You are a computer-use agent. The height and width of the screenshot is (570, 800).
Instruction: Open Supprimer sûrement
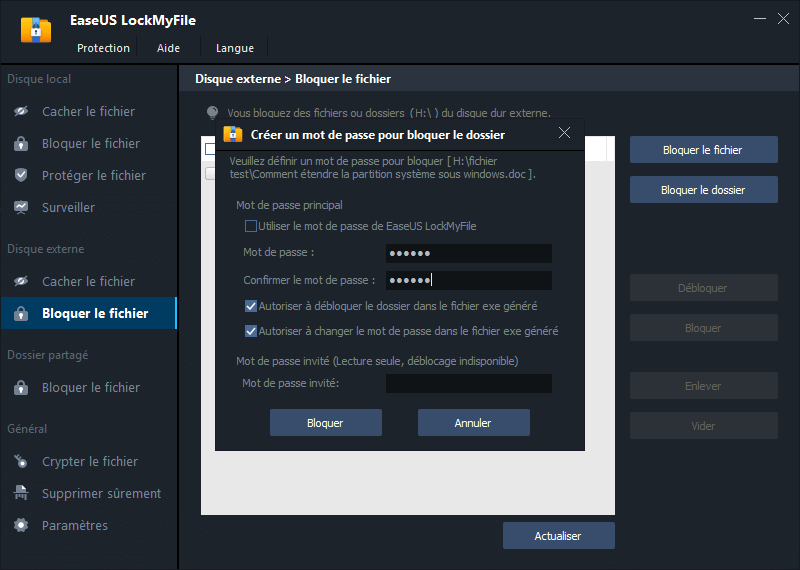pyautogui.click(x=89, y=493)
